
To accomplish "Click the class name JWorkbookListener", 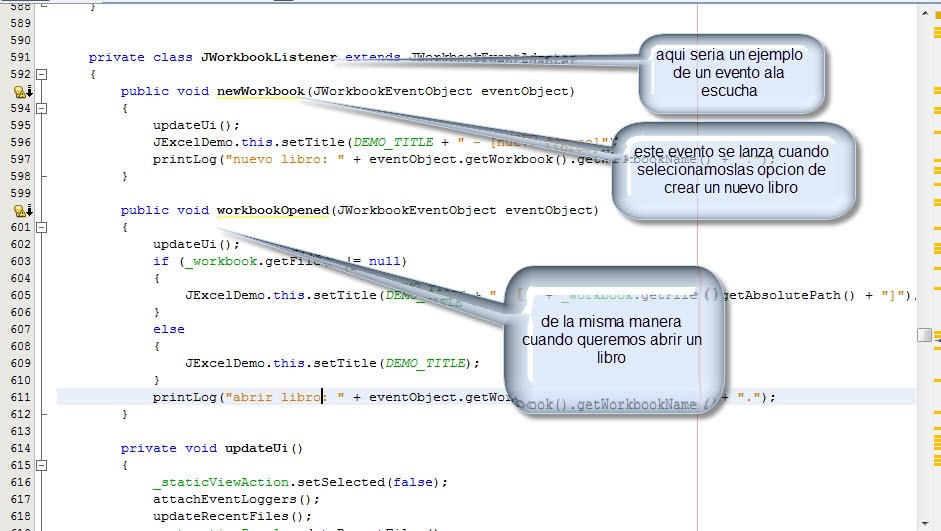I will point(269,57).
